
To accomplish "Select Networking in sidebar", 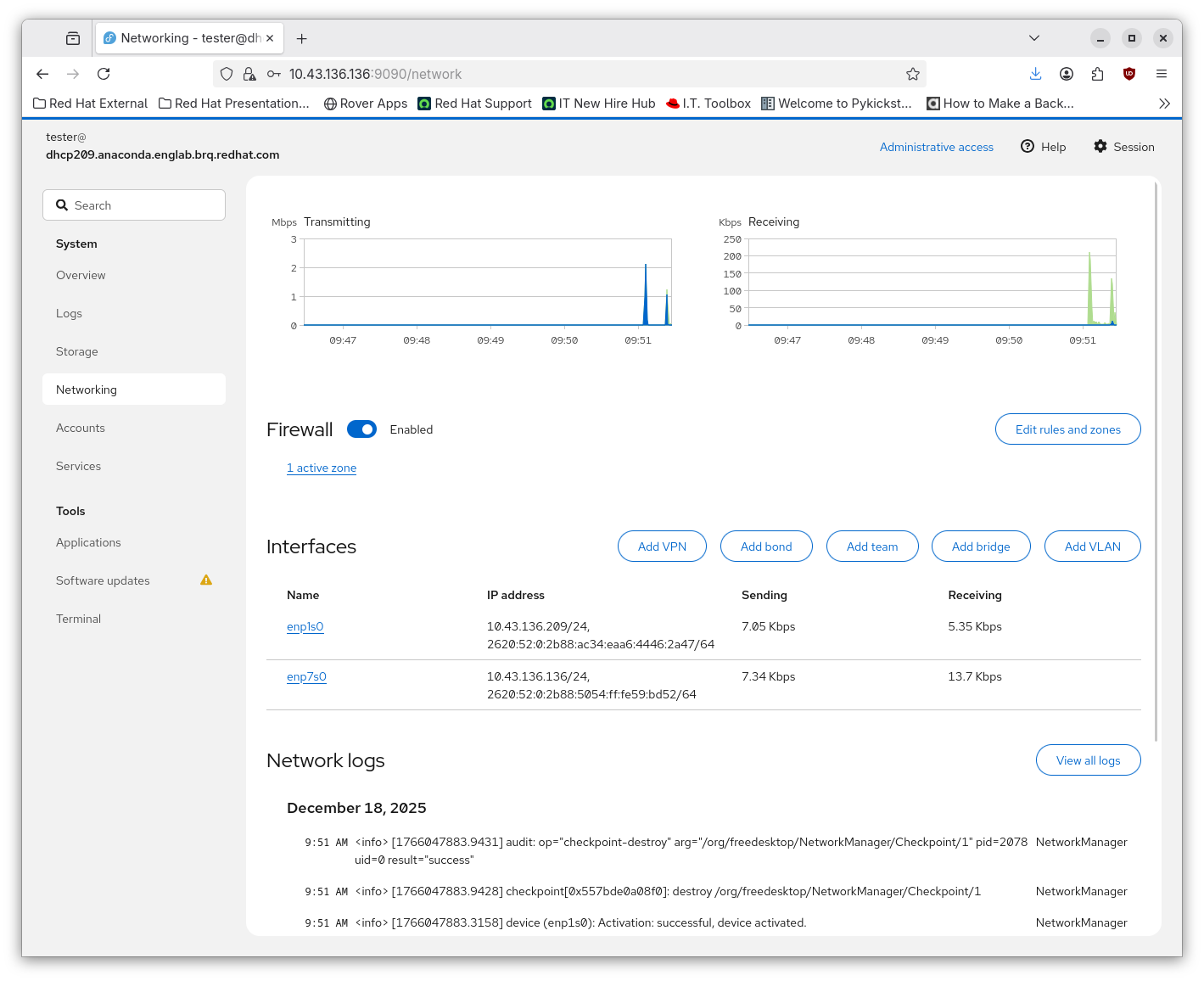I will (x=134, y=390).
